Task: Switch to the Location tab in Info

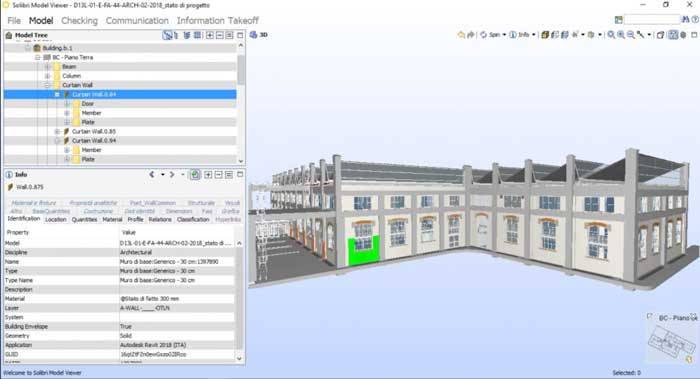Action: (56, 220)
